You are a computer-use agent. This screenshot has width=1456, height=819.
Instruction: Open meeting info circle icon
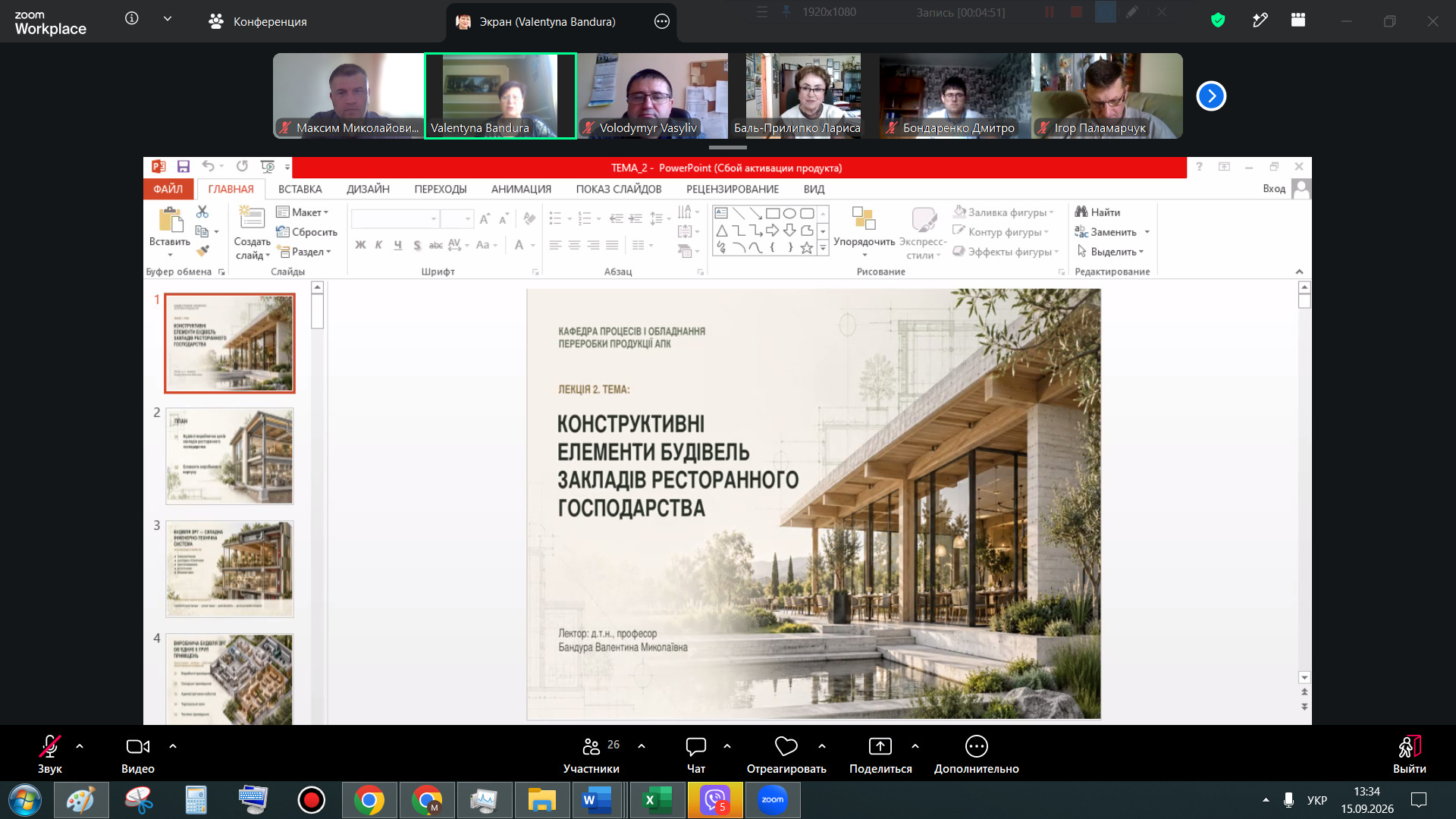(x=132, y=18)
